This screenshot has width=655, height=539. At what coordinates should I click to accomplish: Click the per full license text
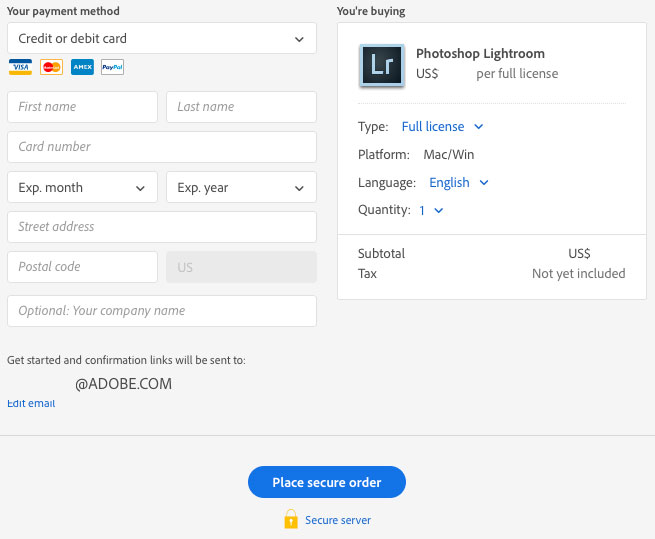tap(517, 74)
